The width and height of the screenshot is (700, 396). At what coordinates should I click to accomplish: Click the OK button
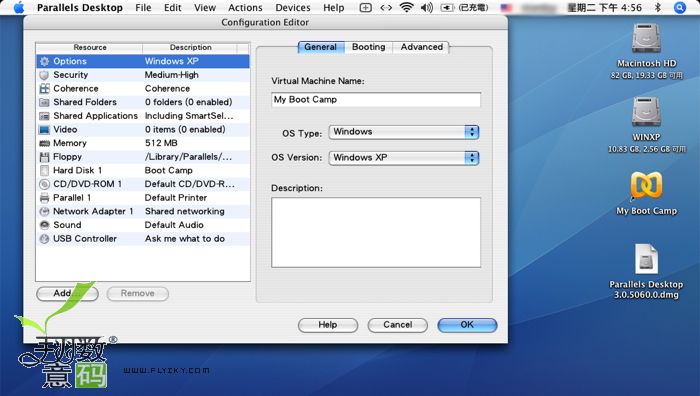(x=467, y=325)
